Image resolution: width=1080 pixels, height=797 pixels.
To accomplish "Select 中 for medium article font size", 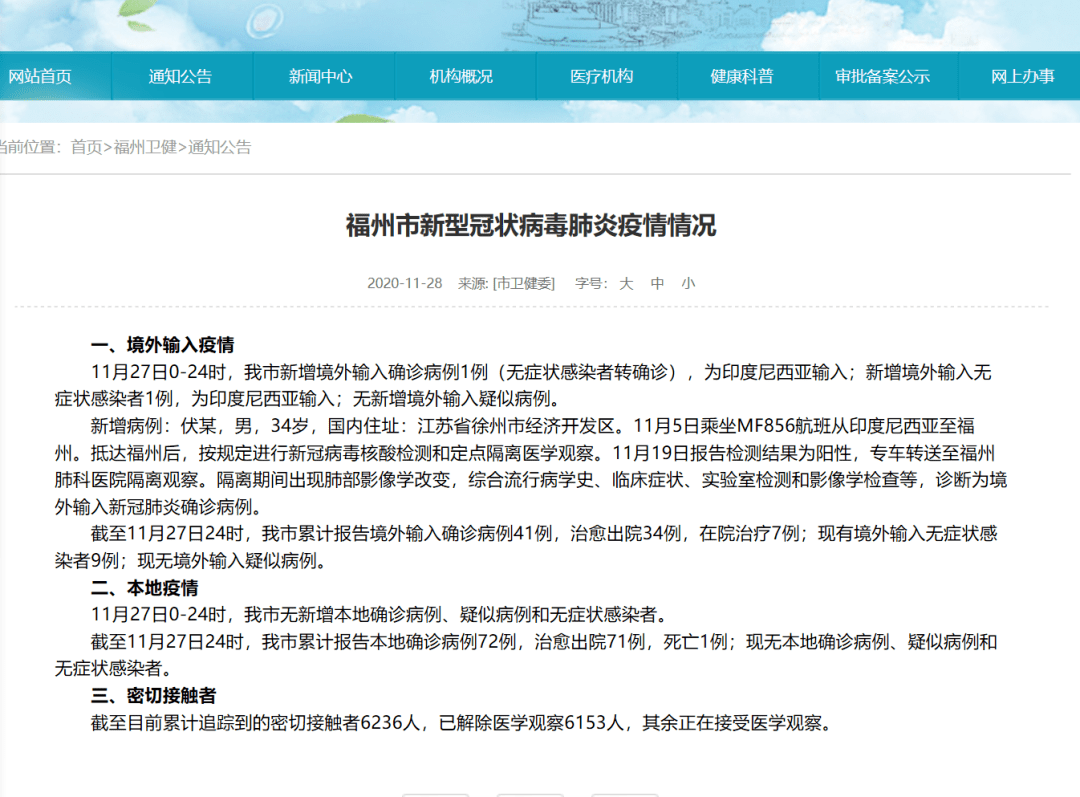I will (x=657, y=283).
